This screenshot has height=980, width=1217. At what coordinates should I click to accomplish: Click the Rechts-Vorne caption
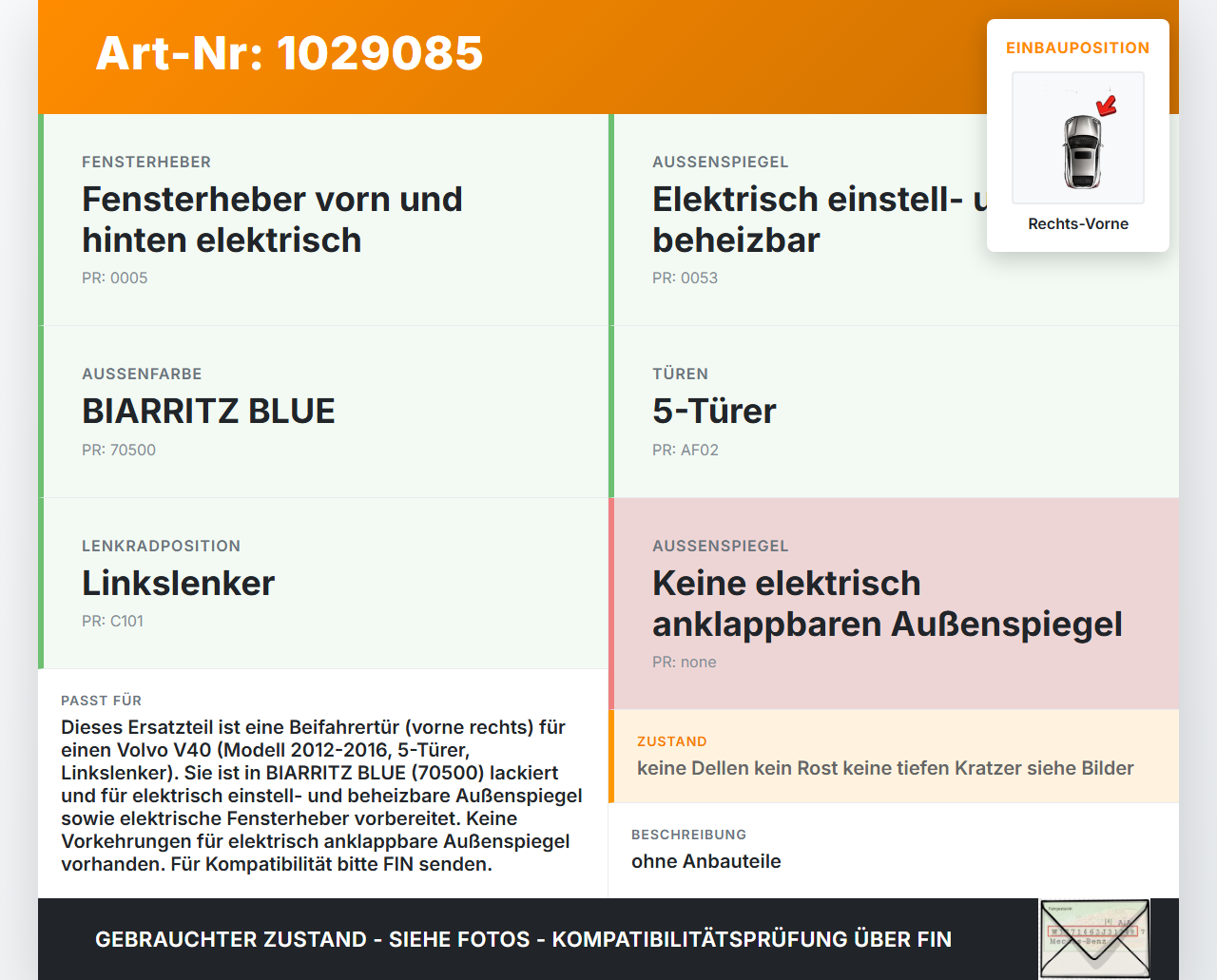[1078, 223]
